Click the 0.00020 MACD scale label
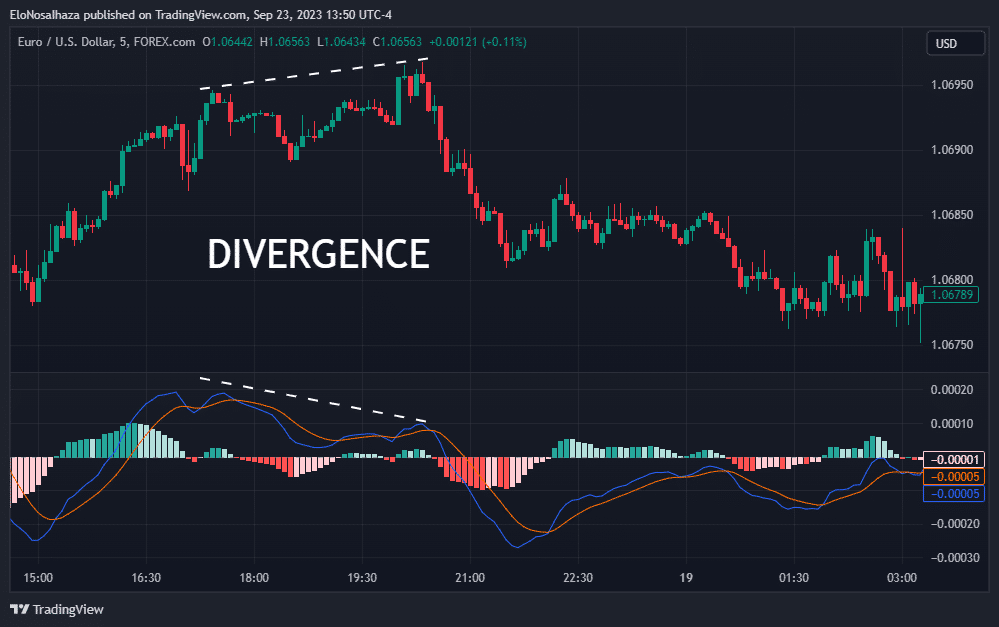 click(x=952, y=390)
